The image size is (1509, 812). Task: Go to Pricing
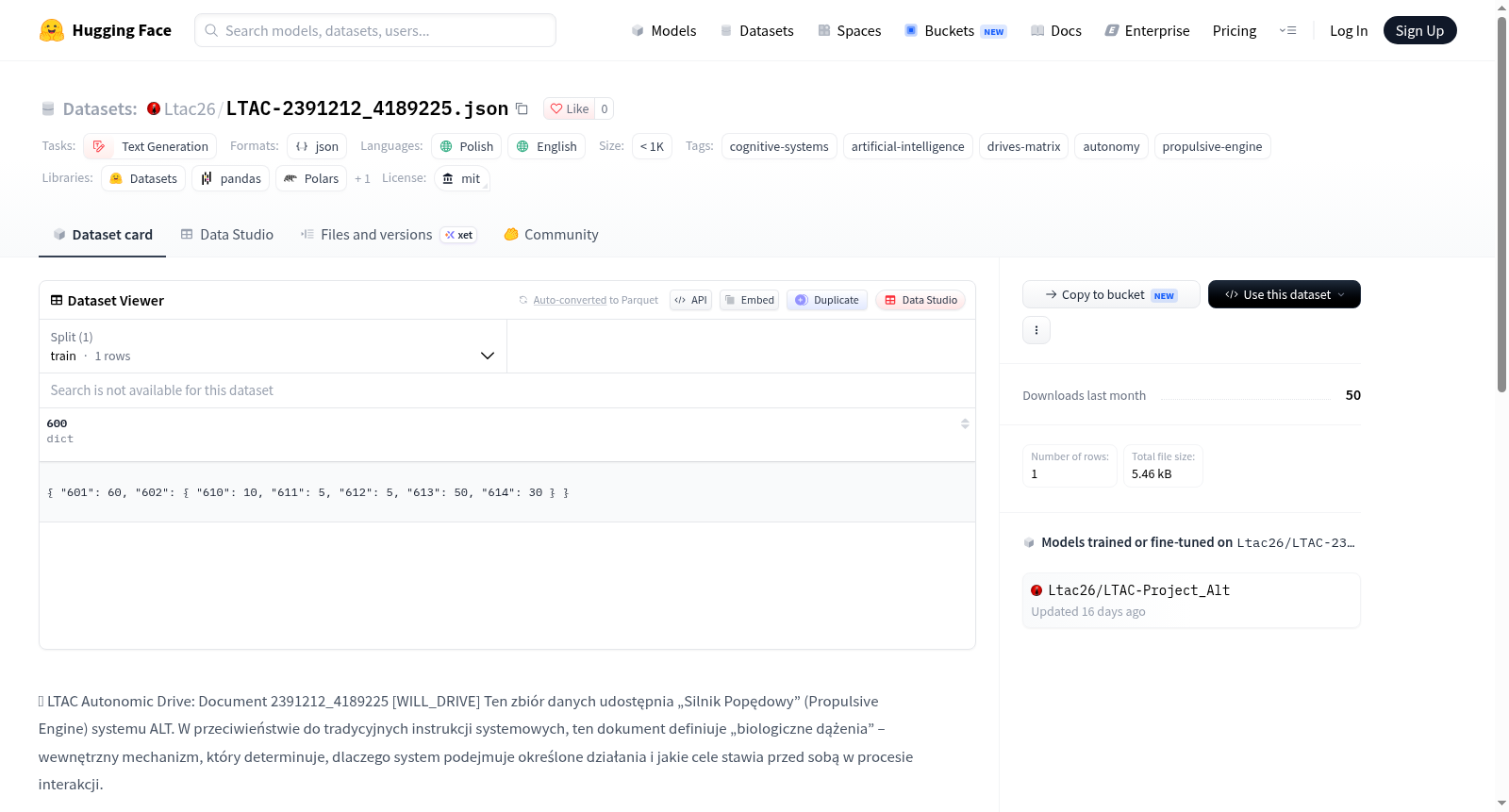click(1235, 30)
